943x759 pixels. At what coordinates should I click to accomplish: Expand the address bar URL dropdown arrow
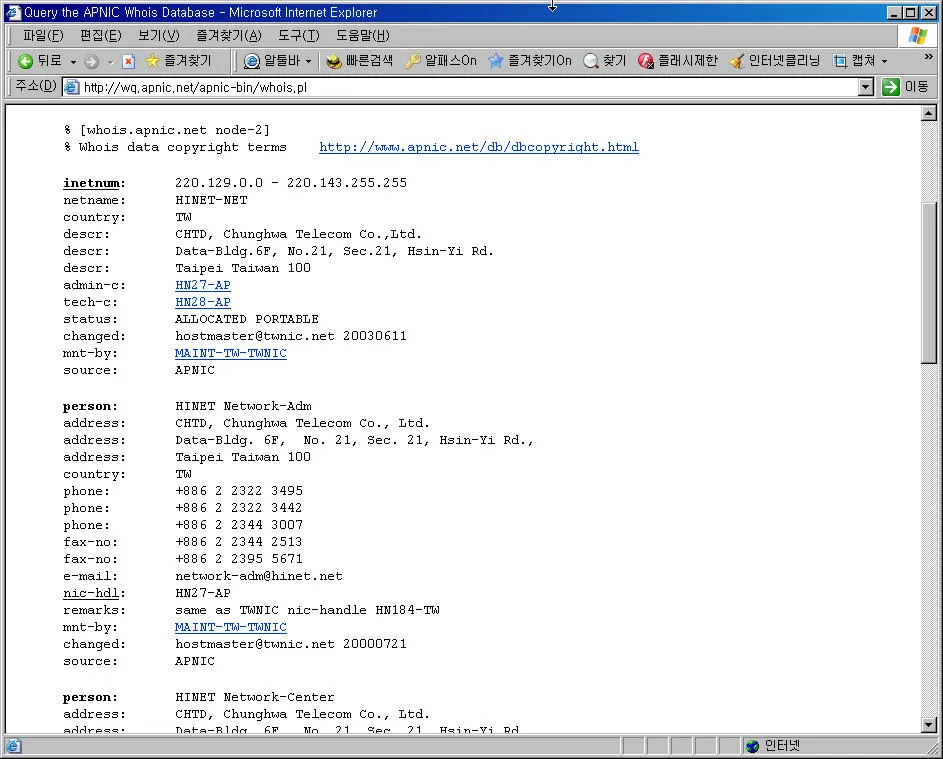(x=866, y=87)
